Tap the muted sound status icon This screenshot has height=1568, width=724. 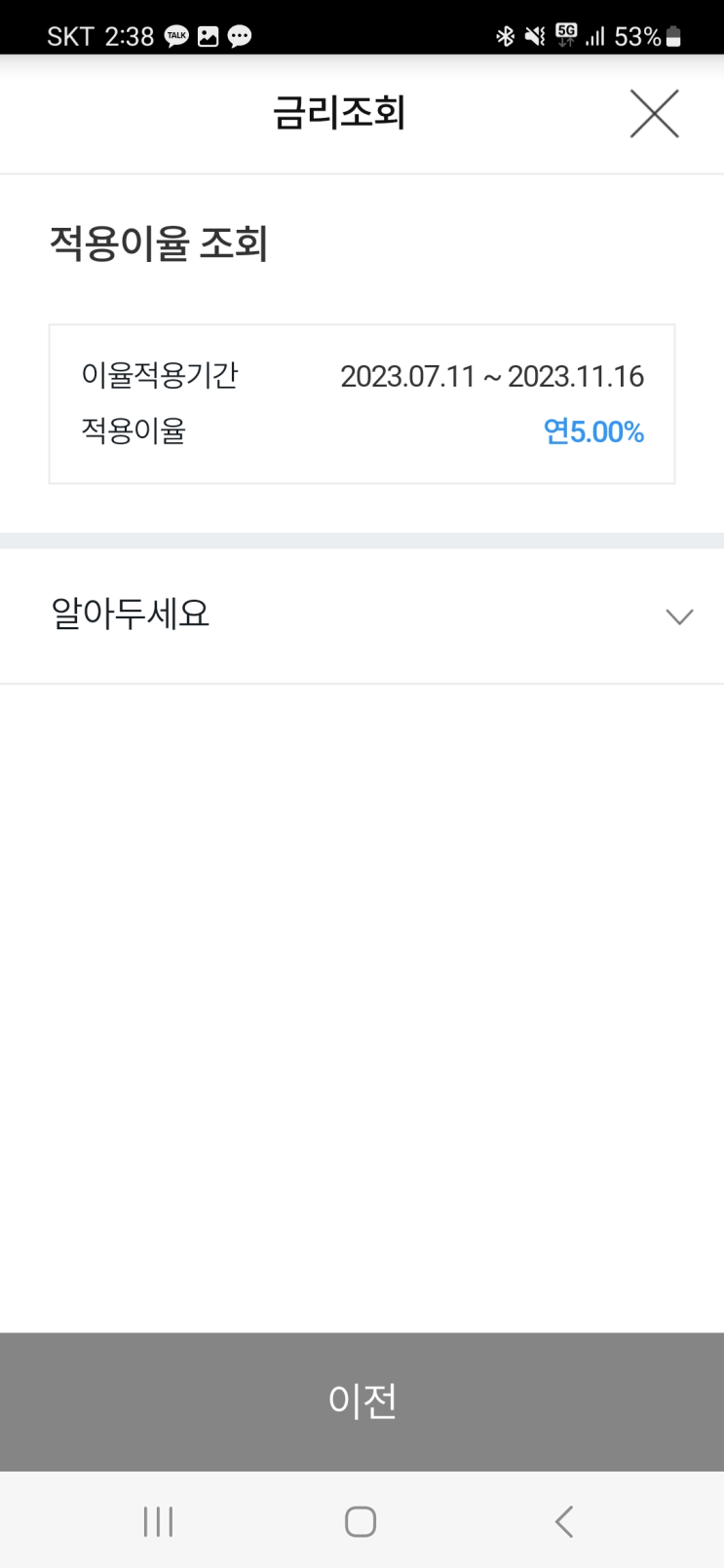535,37
